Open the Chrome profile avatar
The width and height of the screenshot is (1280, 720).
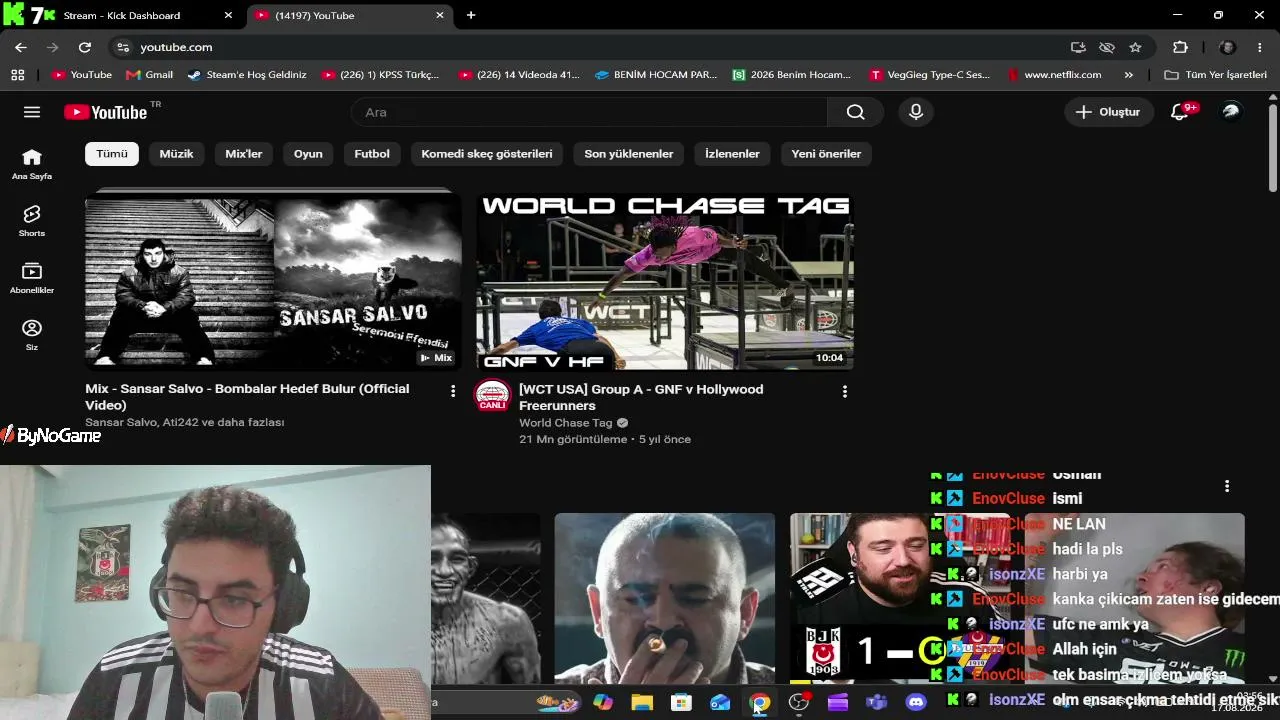pyautogui.click(x=1228, y=47)
